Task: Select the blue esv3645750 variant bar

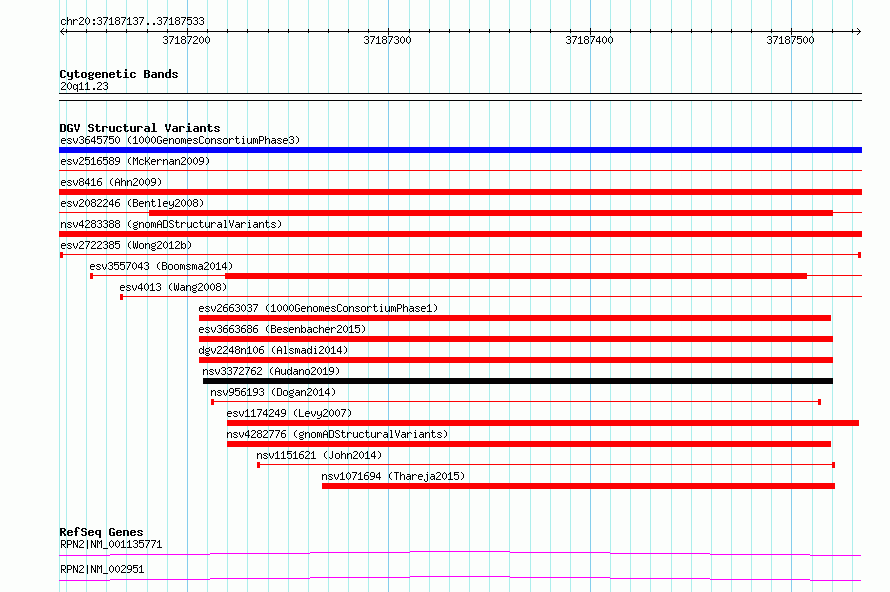Action: point(460,150)
